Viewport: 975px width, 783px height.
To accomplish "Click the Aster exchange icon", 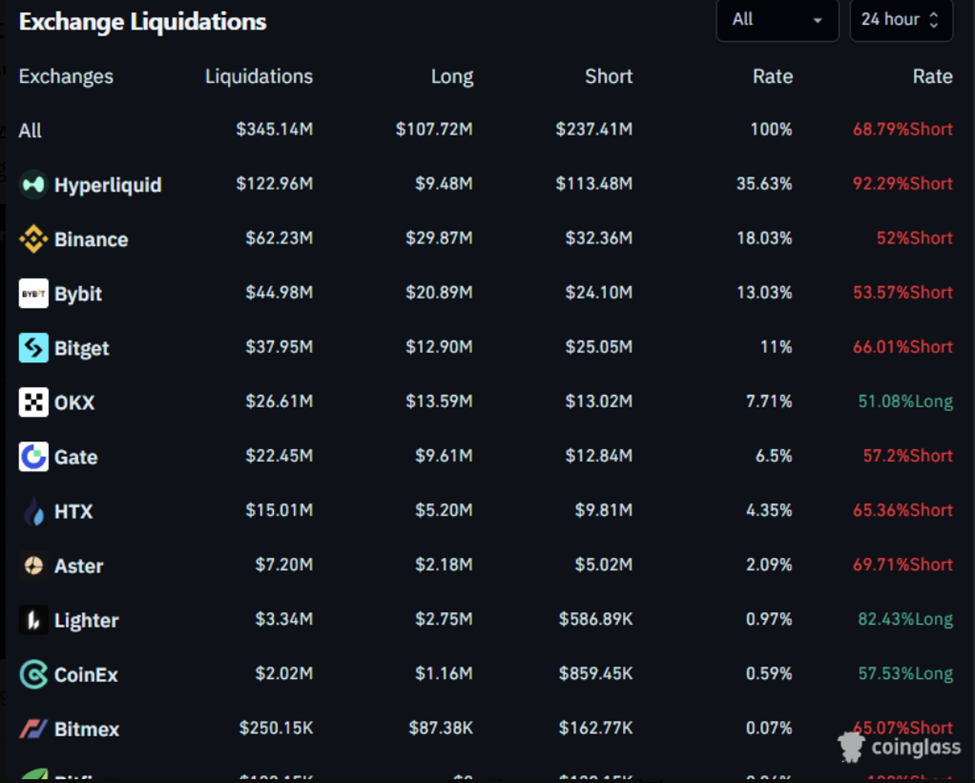I will pos(34,566).
